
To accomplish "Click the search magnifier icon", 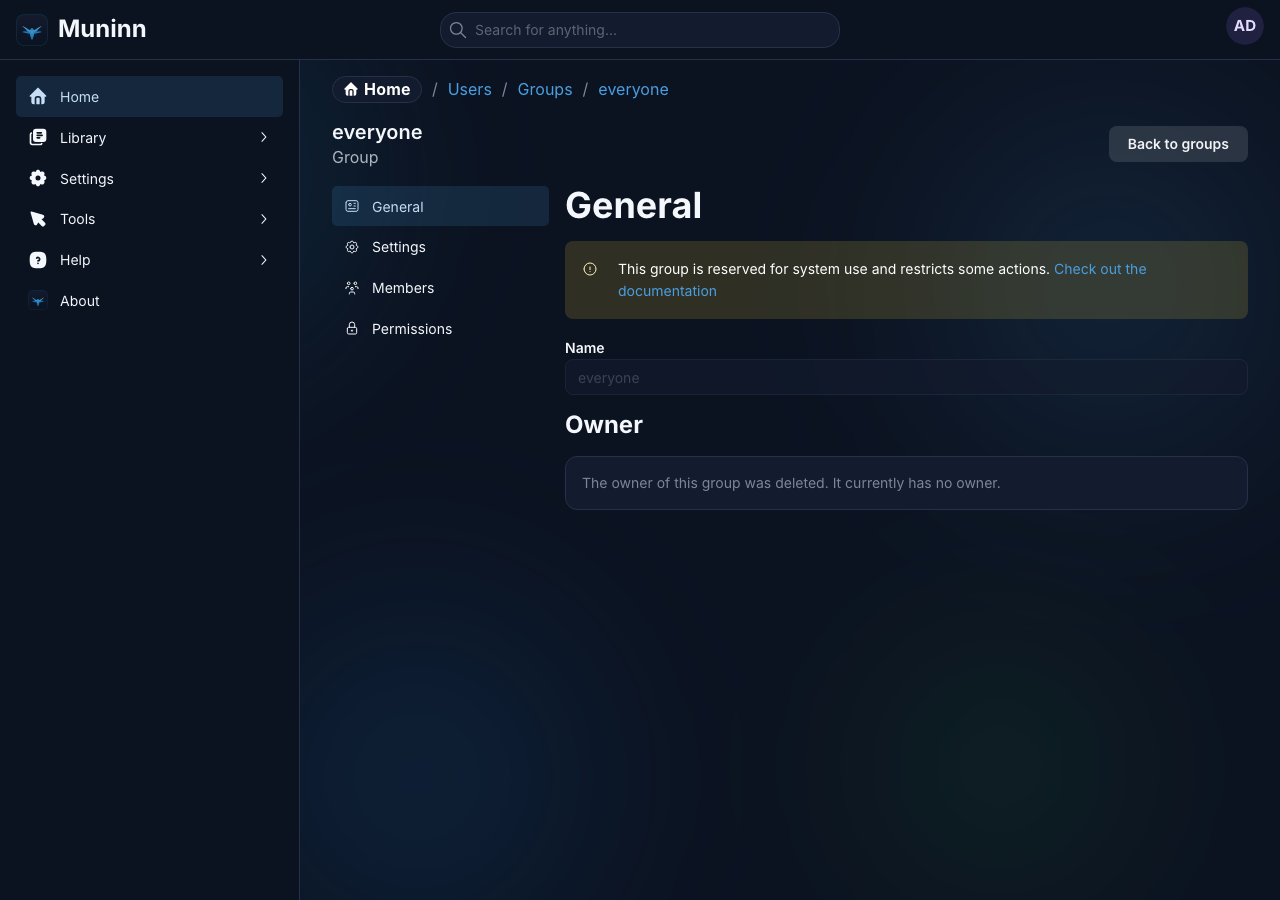I will 458,30.
